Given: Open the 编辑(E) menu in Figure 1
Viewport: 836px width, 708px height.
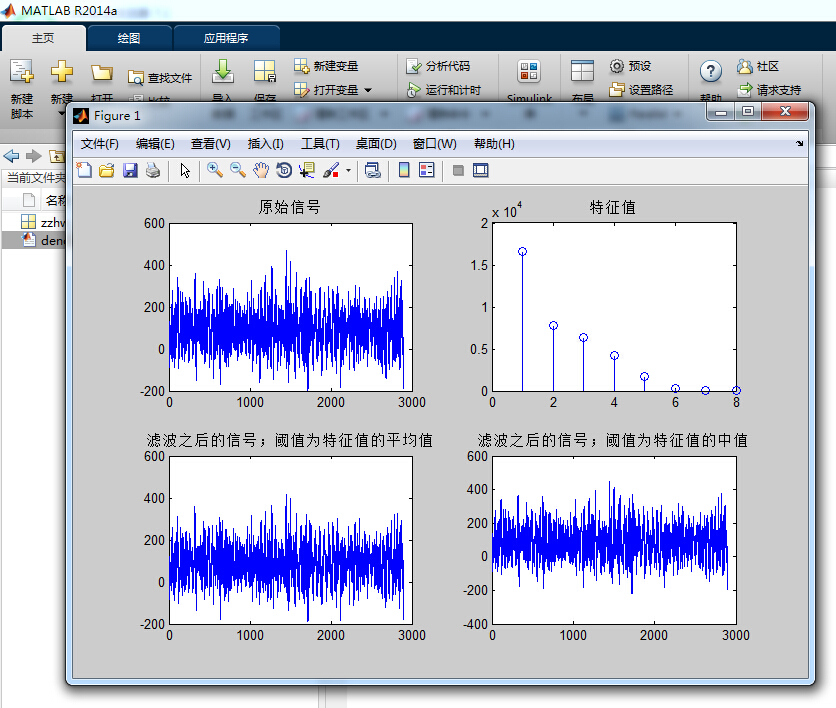Looking at the screenshot, I should pos(155,144).
